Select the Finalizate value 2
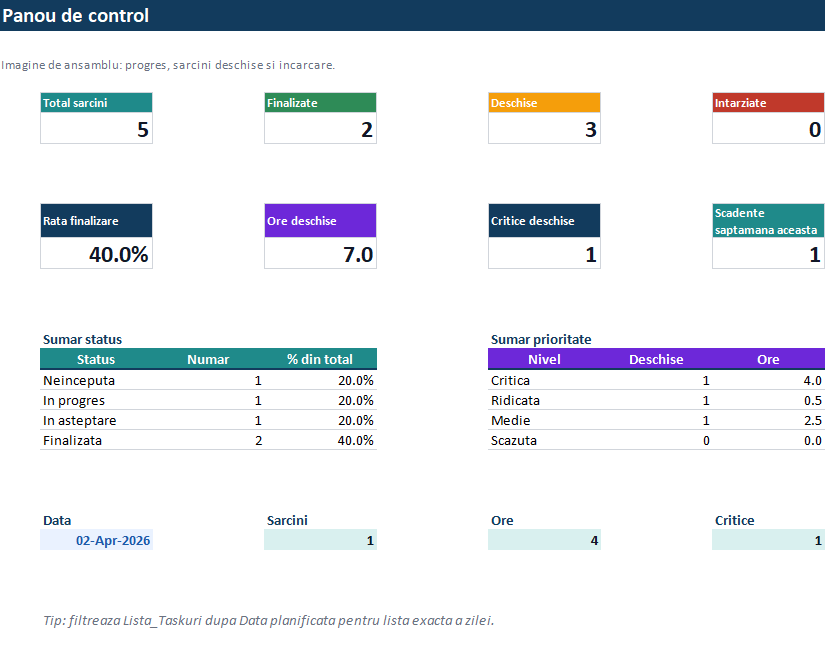The height and width of the screenshot is (662, 833). tap(320, 129)
